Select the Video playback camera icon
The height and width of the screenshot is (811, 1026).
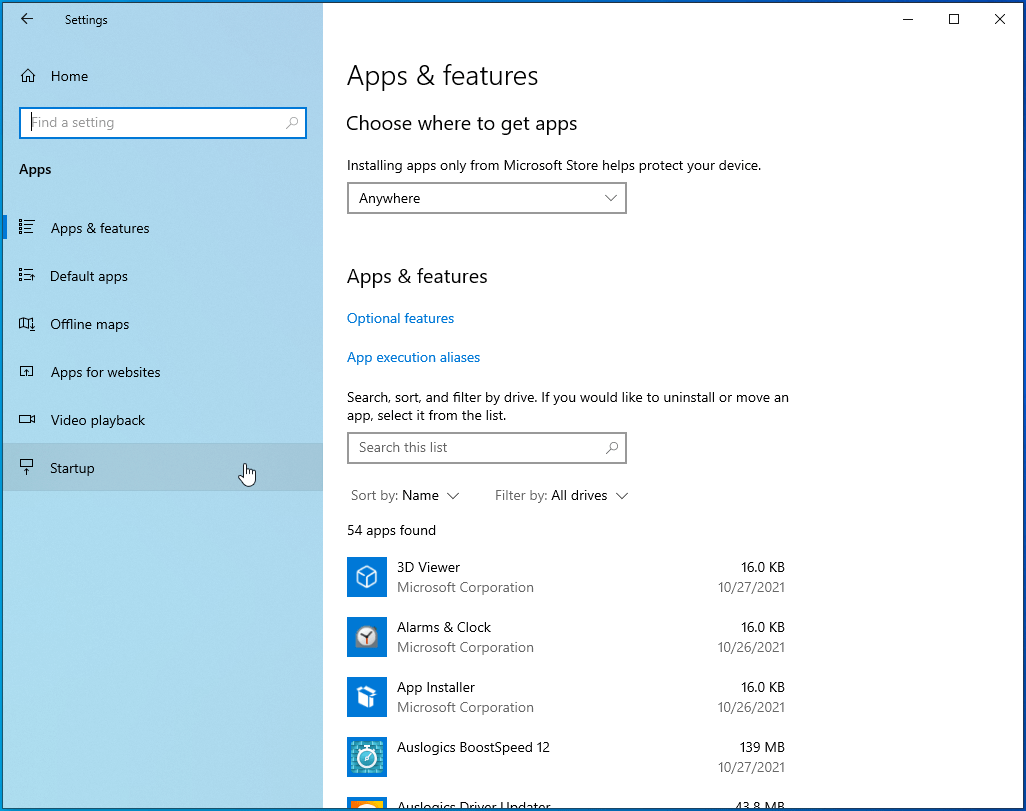28,420
